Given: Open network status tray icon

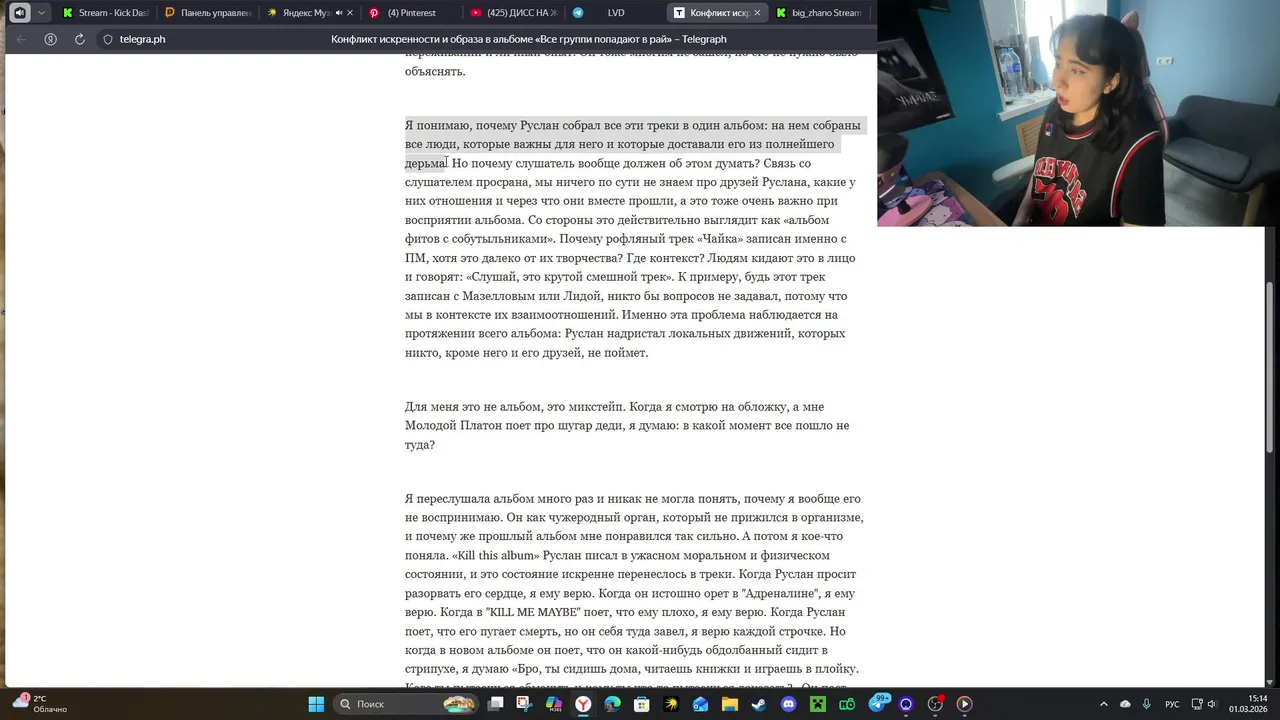Looking at the screenshot, I should 1197,704.
